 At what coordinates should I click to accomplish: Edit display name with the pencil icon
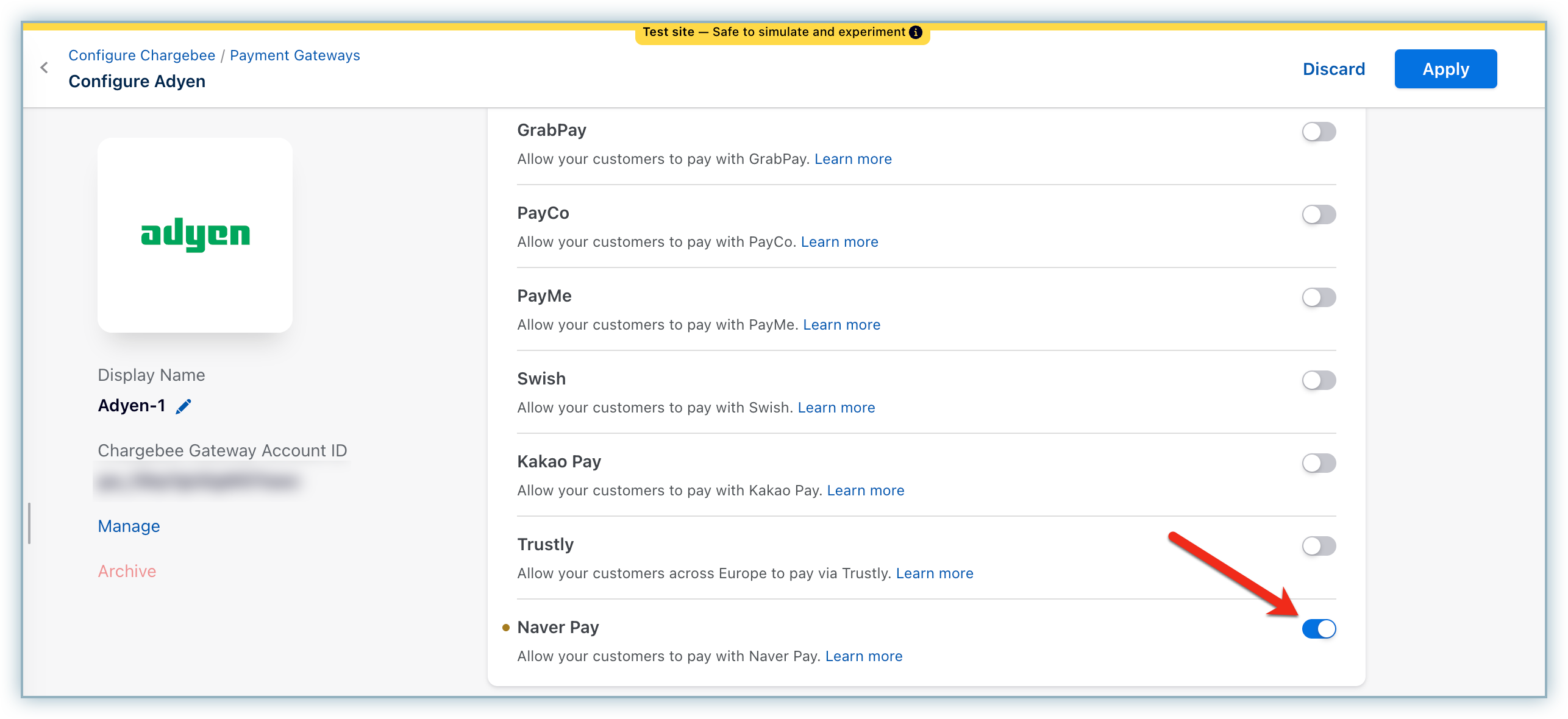click(184, 406)
